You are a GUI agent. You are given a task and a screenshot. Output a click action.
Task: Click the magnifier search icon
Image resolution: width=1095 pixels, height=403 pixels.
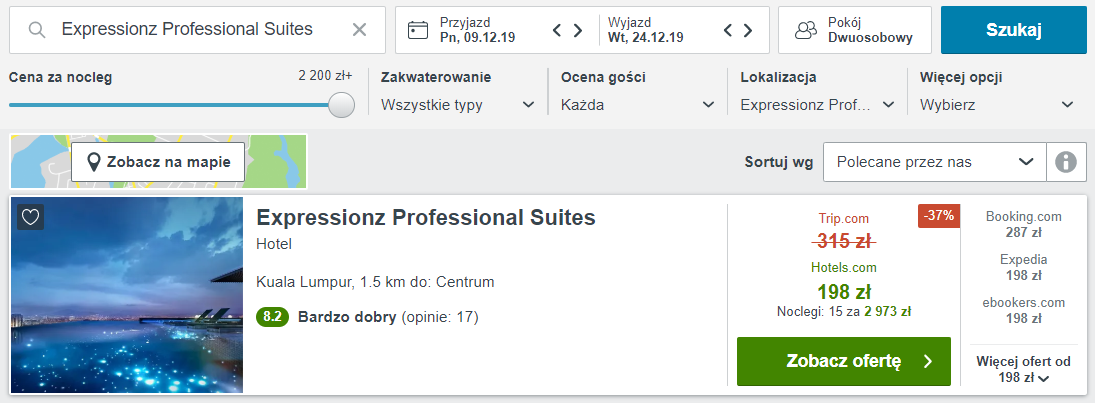pos(37,29)
